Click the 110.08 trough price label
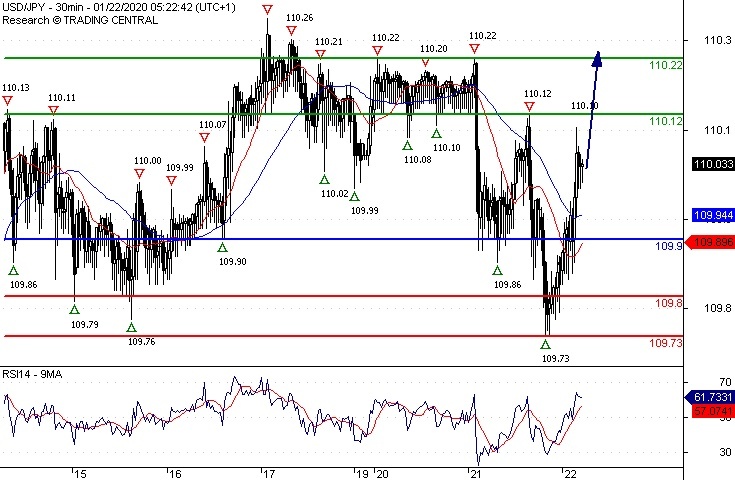Viewport: 735px width, 480px height. (418, 160)
